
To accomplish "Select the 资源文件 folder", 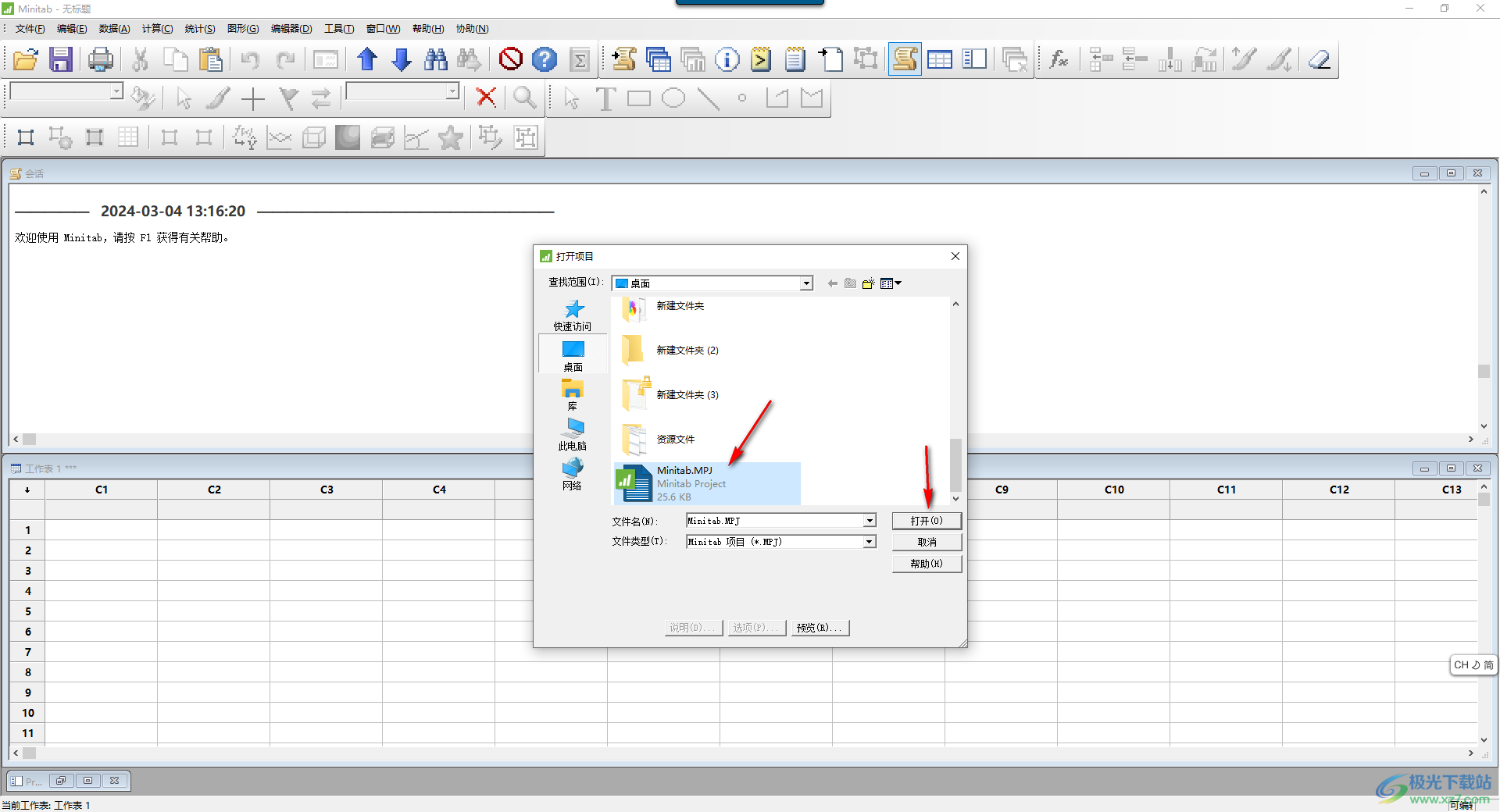I will click(659, 440).
